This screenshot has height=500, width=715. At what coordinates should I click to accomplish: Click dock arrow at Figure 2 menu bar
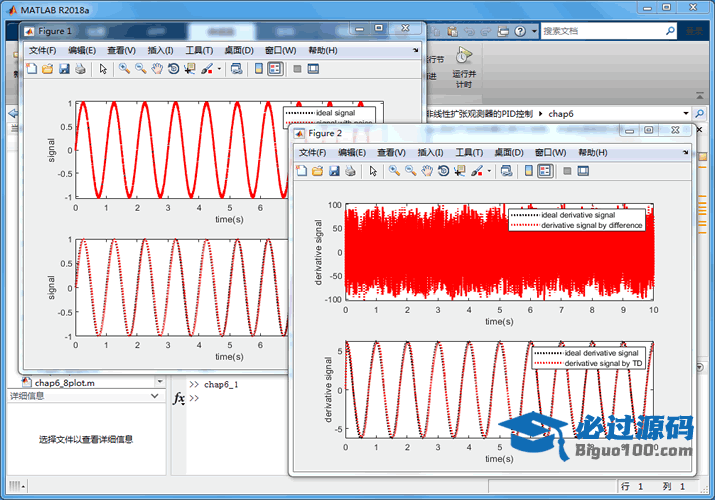[x=685, y=152]
